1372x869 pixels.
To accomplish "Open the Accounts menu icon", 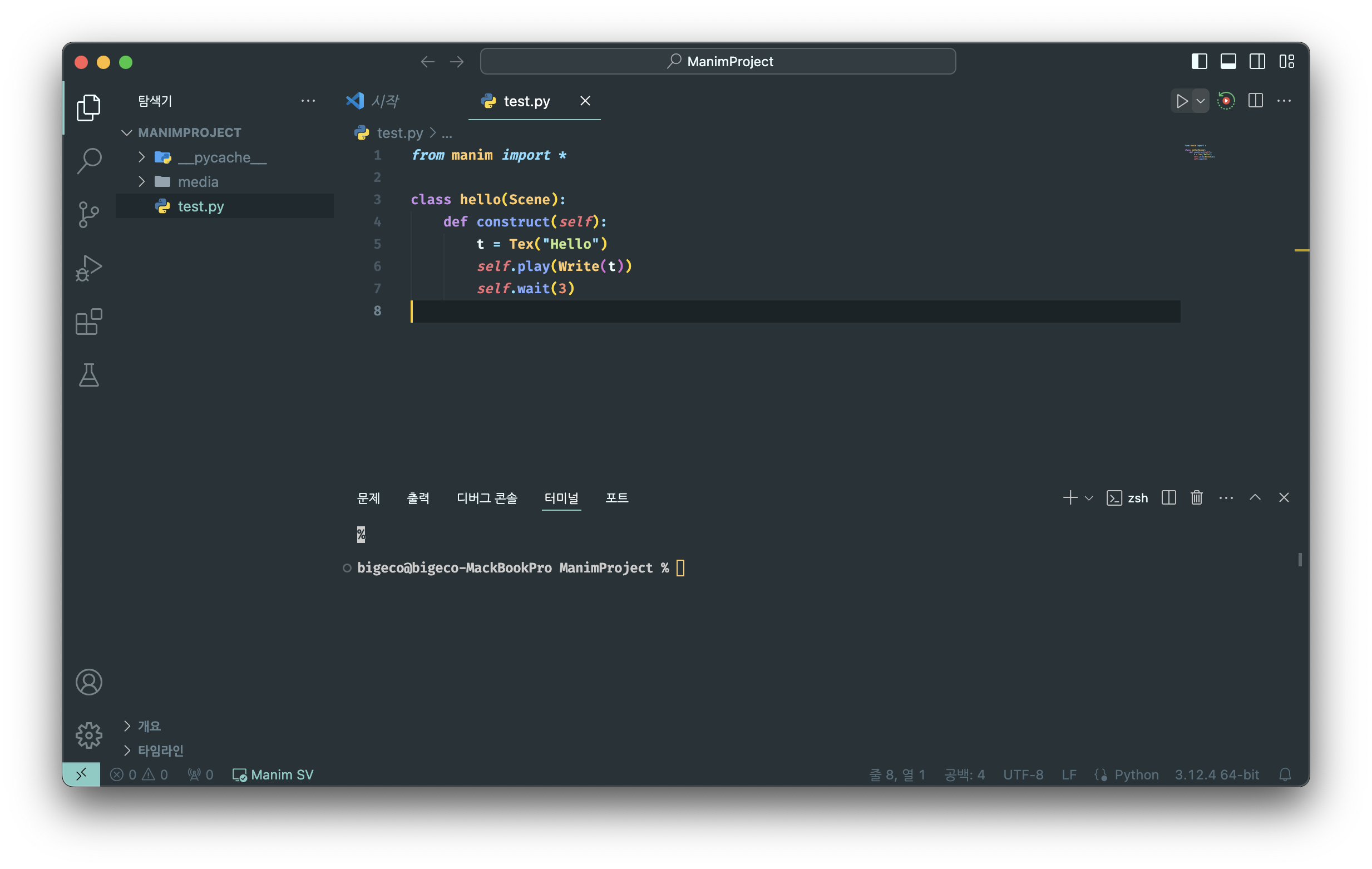I will pos(88,682).
